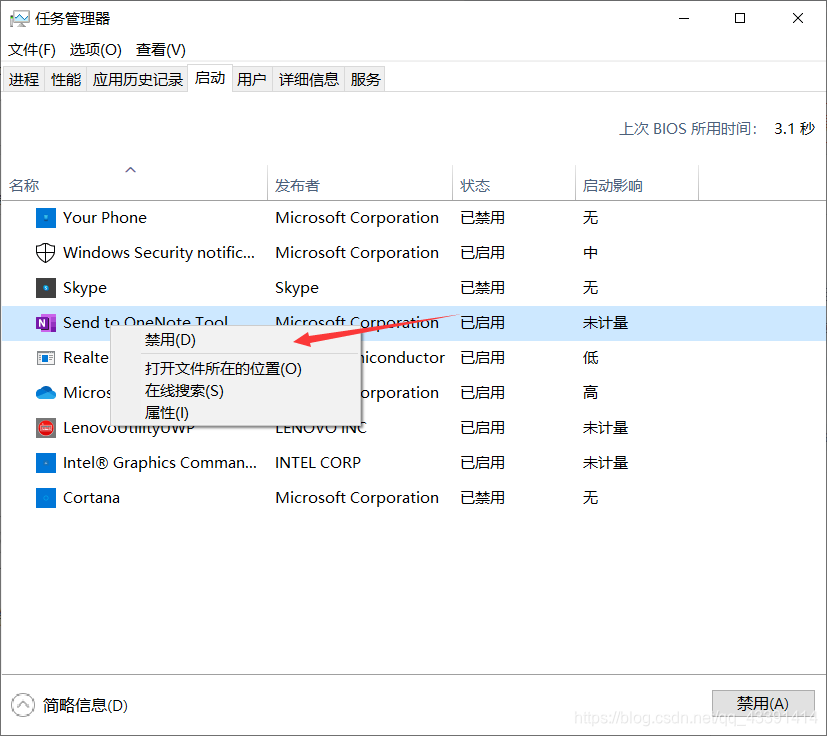The height and width of the screenshot is (736, 827).
Task: Click the Your Phone app icon
Action: (46, 218)
